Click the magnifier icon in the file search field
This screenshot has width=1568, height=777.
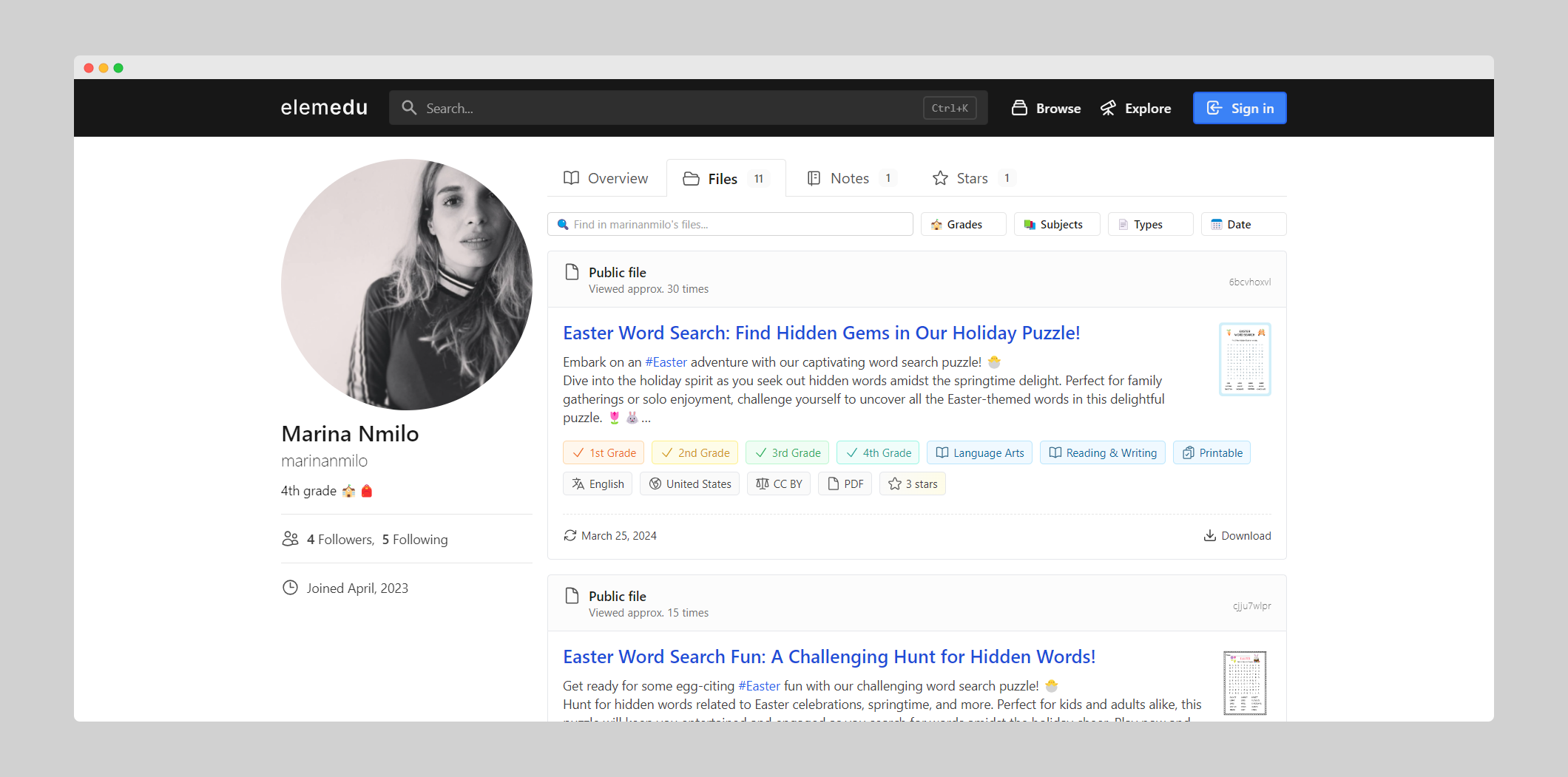click(563, 224)
